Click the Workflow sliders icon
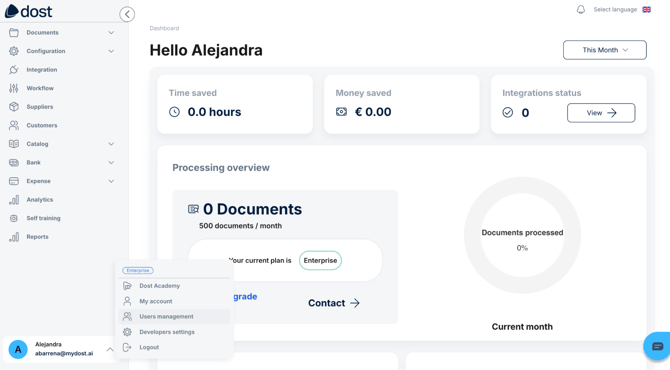This screenshot has height=370, width=670. click(14, 88)
